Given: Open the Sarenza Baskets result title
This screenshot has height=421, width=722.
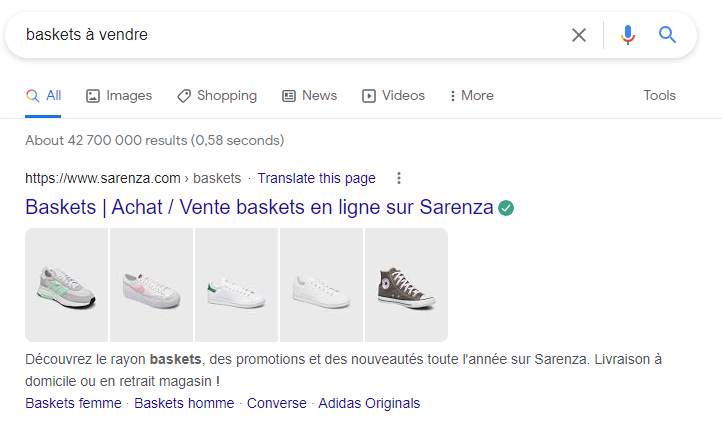Looking at the screenshot, I should coord(259,208).
